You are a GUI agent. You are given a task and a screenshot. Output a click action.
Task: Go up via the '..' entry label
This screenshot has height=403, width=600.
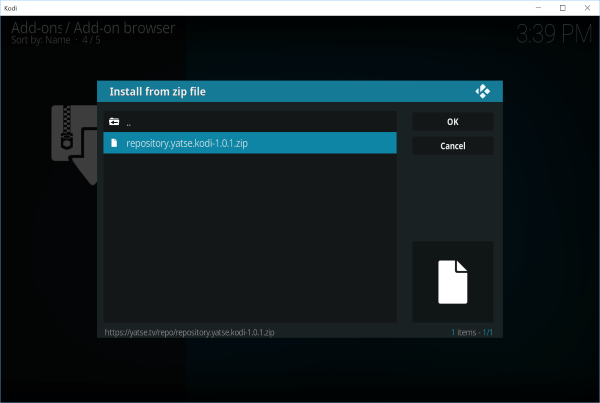[x=130, y=122]
